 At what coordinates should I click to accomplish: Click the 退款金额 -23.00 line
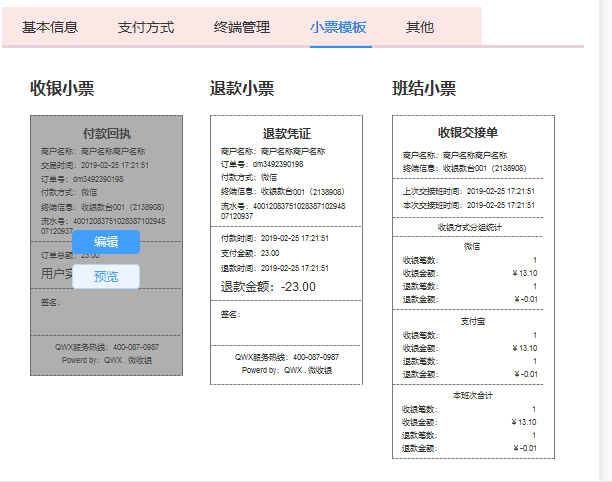pyautogui.click(x=268, y=287)
